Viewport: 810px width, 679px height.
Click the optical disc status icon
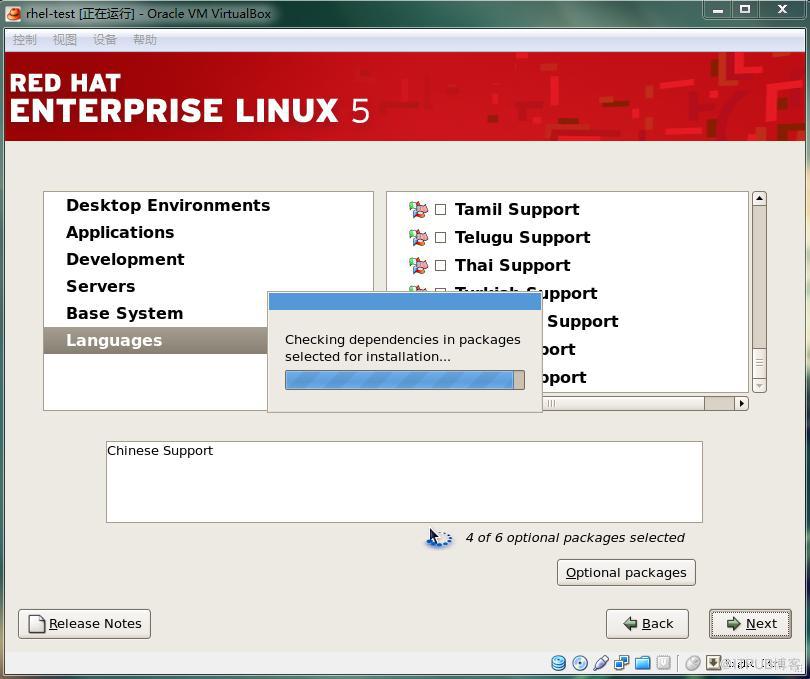coord(580,662)
